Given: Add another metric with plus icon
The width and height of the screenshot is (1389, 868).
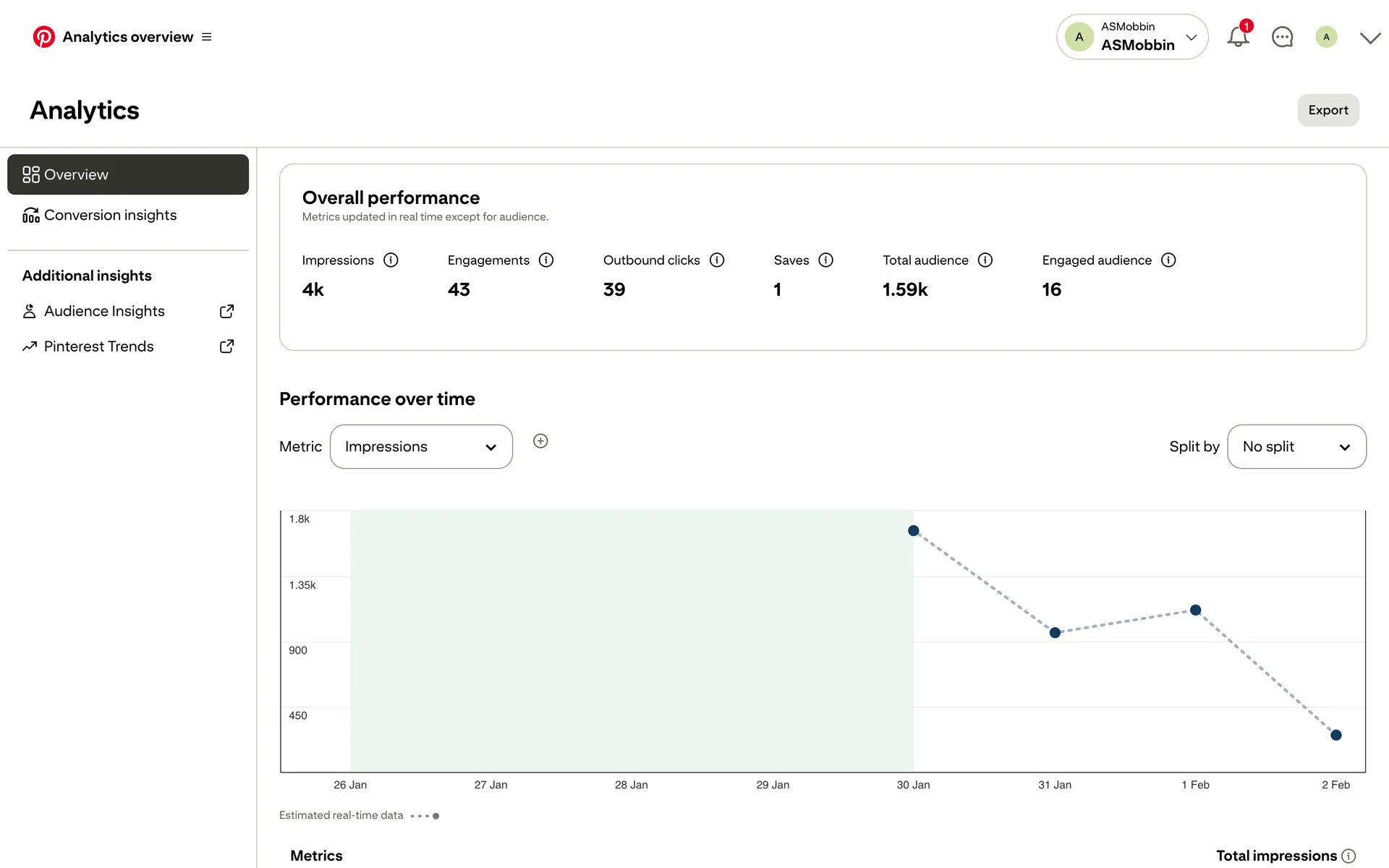Looking at the screenshot, I should click(540, 441).
